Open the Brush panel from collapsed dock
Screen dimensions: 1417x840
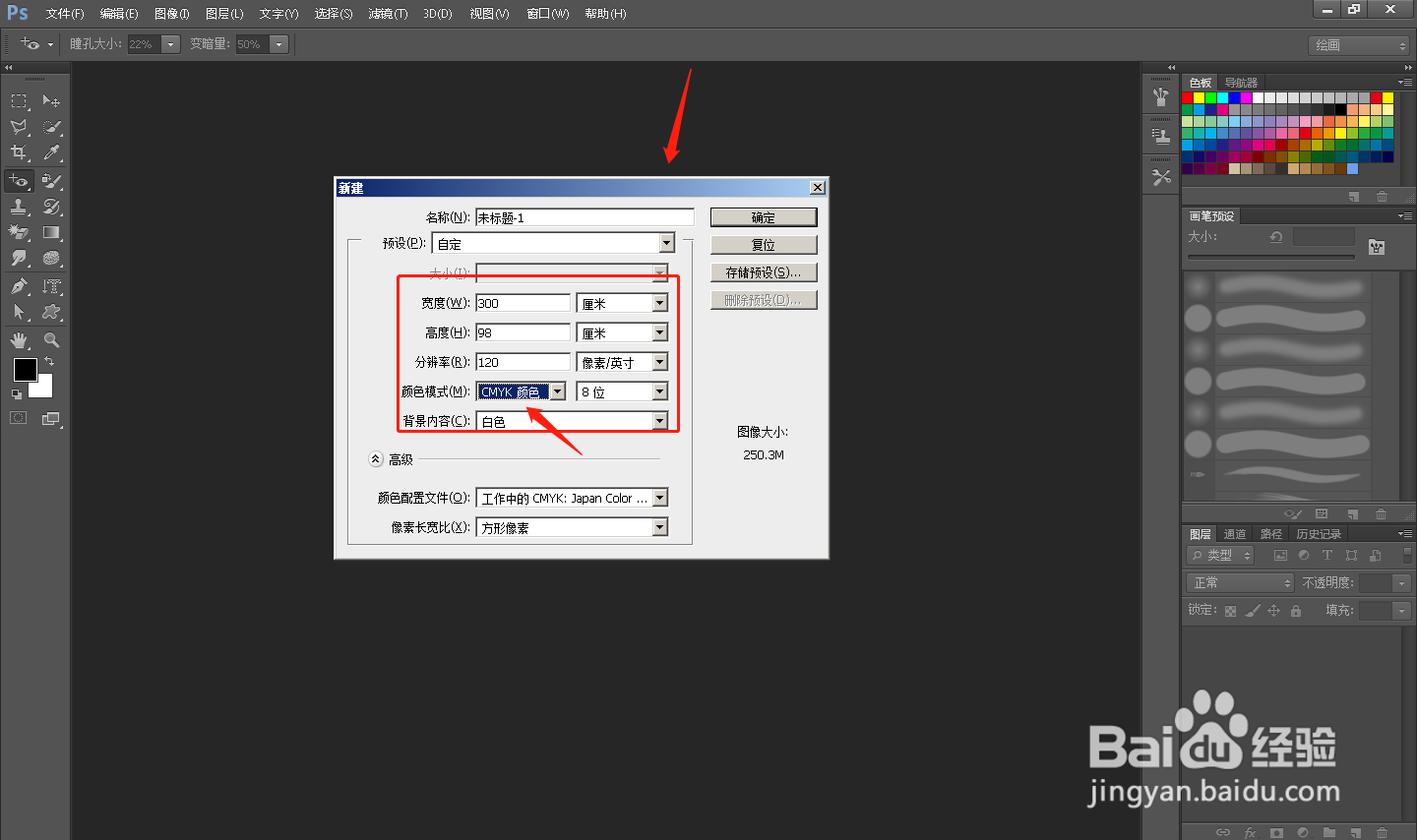point(1161,96)
